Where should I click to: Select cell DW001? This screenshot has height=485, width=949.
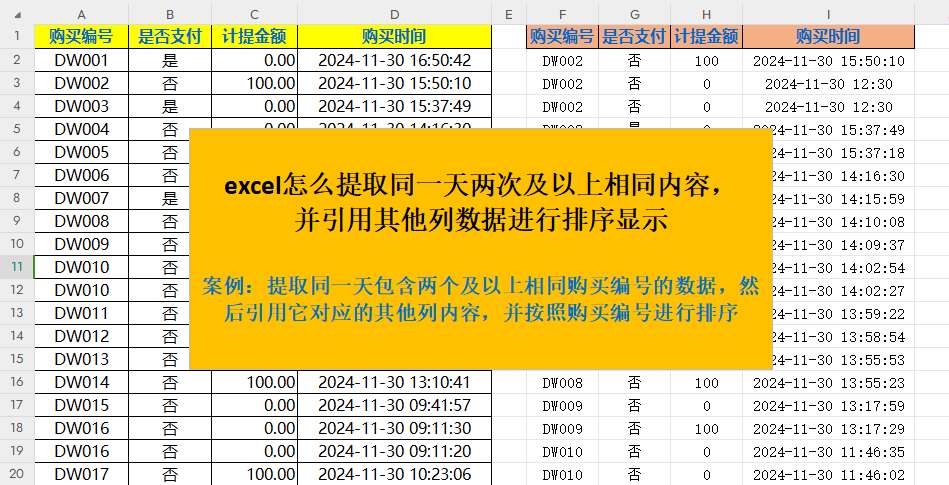[82, 60]
